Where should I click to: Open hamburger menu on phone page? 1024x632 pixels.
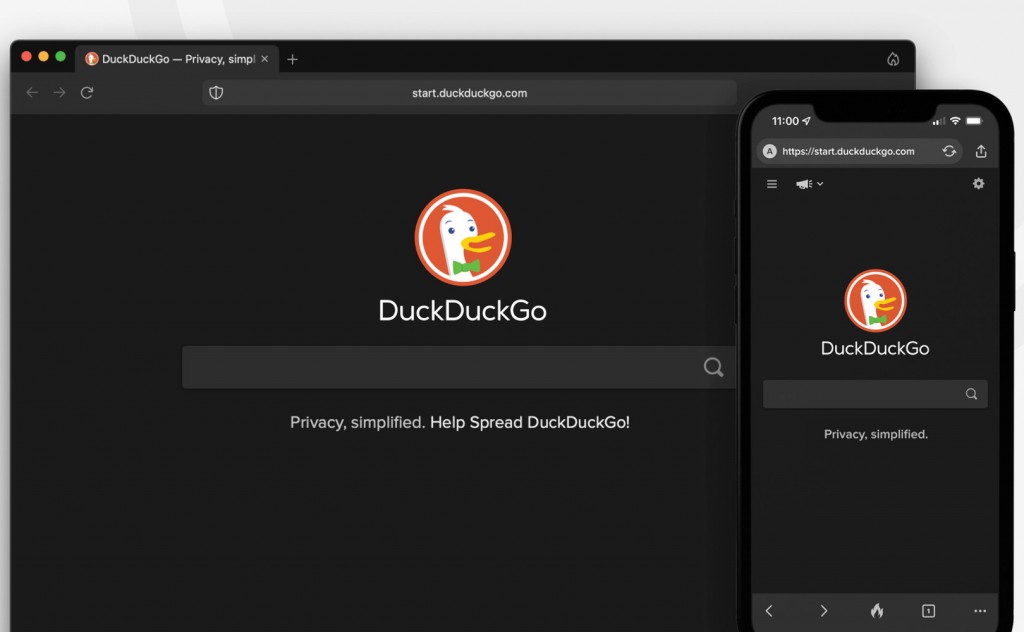[x=772, y=184]
